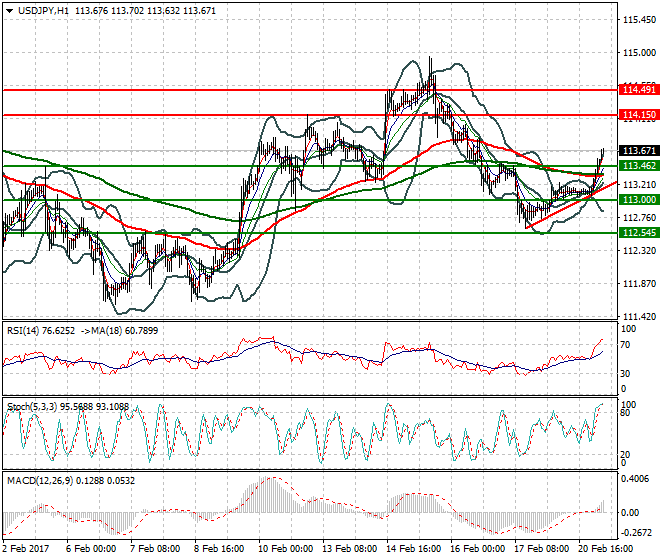Screen dimensions: 660x560
Task: Select the 112.760 price axis value
Action: click(639, 218)
